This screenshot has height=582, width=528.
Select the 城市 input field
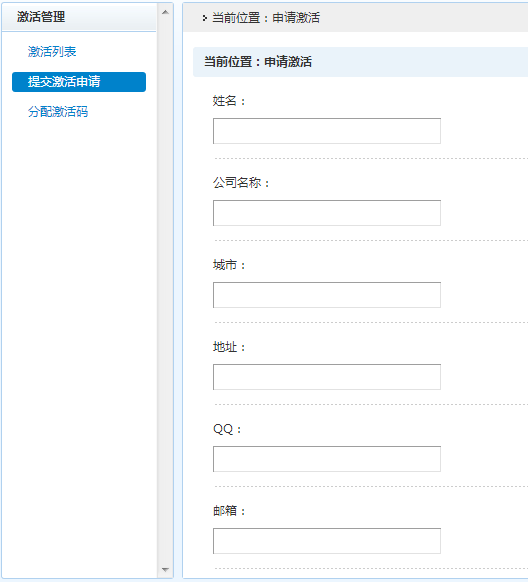327,295
